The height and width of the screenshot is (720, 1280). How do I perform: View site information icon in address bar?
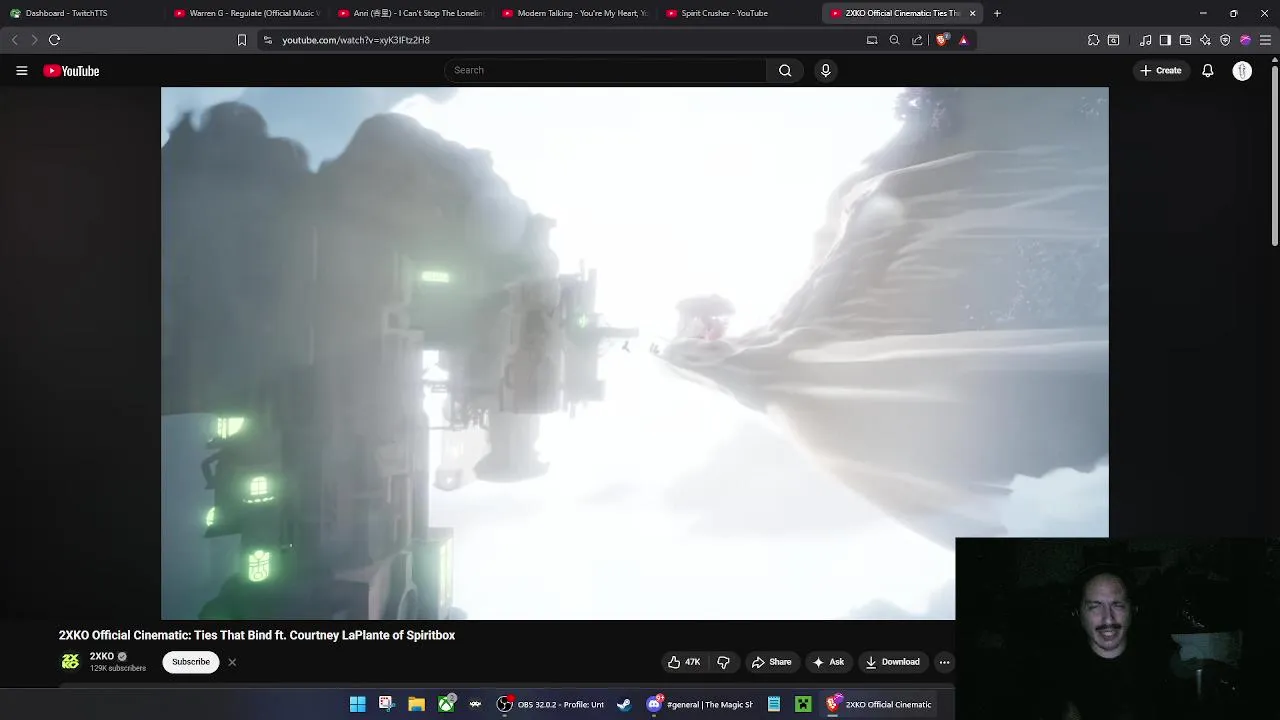pyautogui.click(x=267, y=40)
